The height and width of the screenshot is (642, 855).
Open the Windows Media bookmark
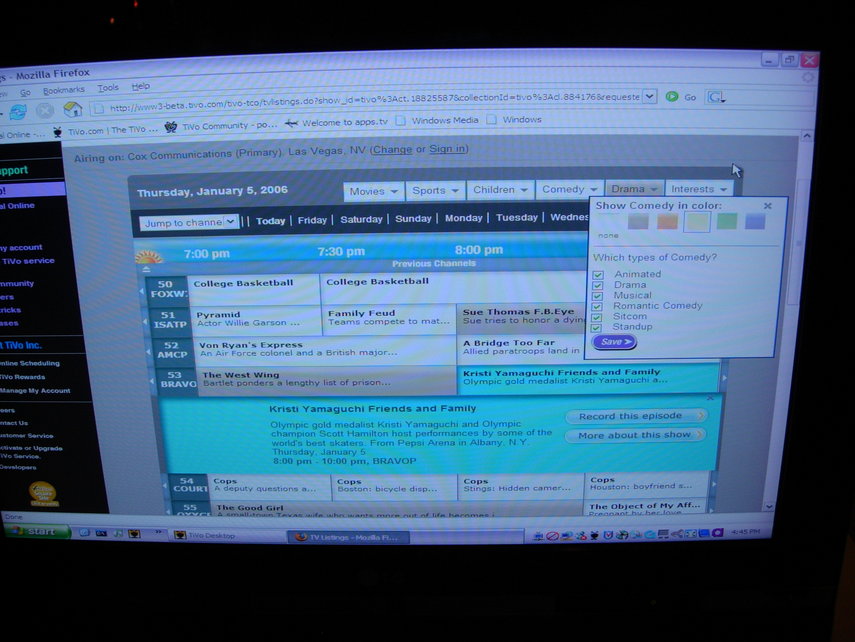[437, 121]
